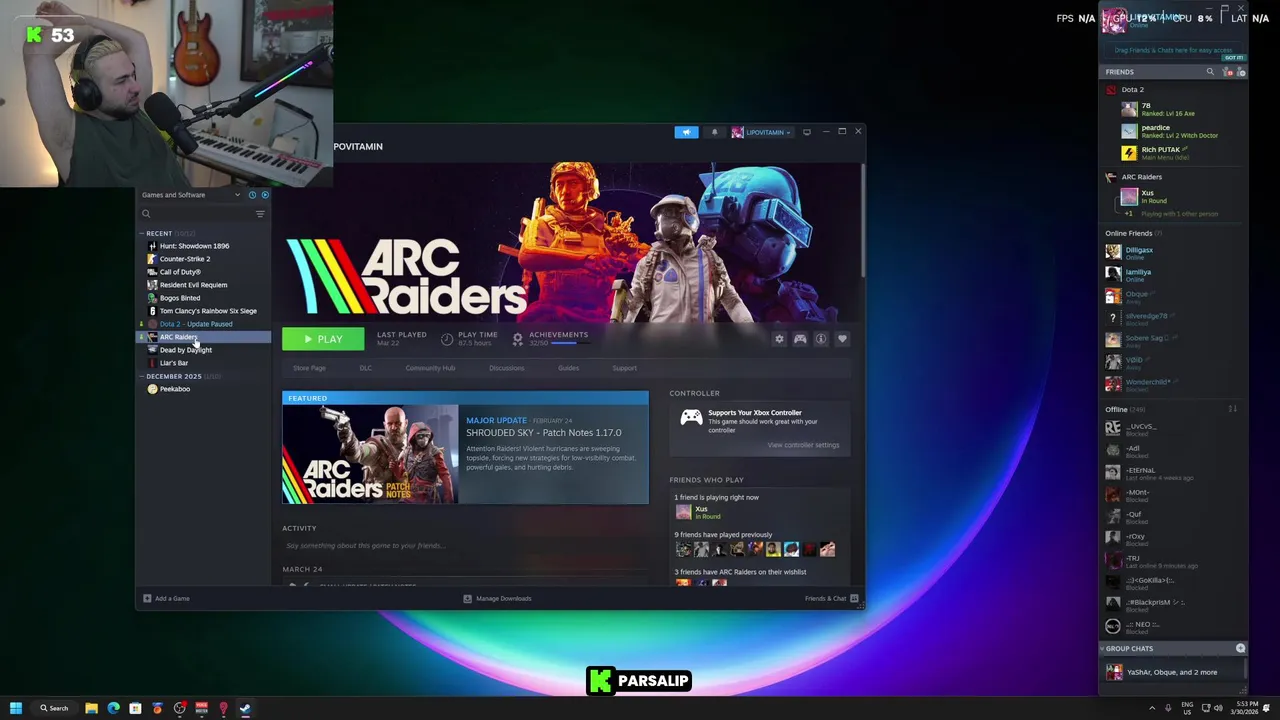Click add a friend icon in Friends panel
This screenshot has width=1280, height=720.
click(1241, 72)
